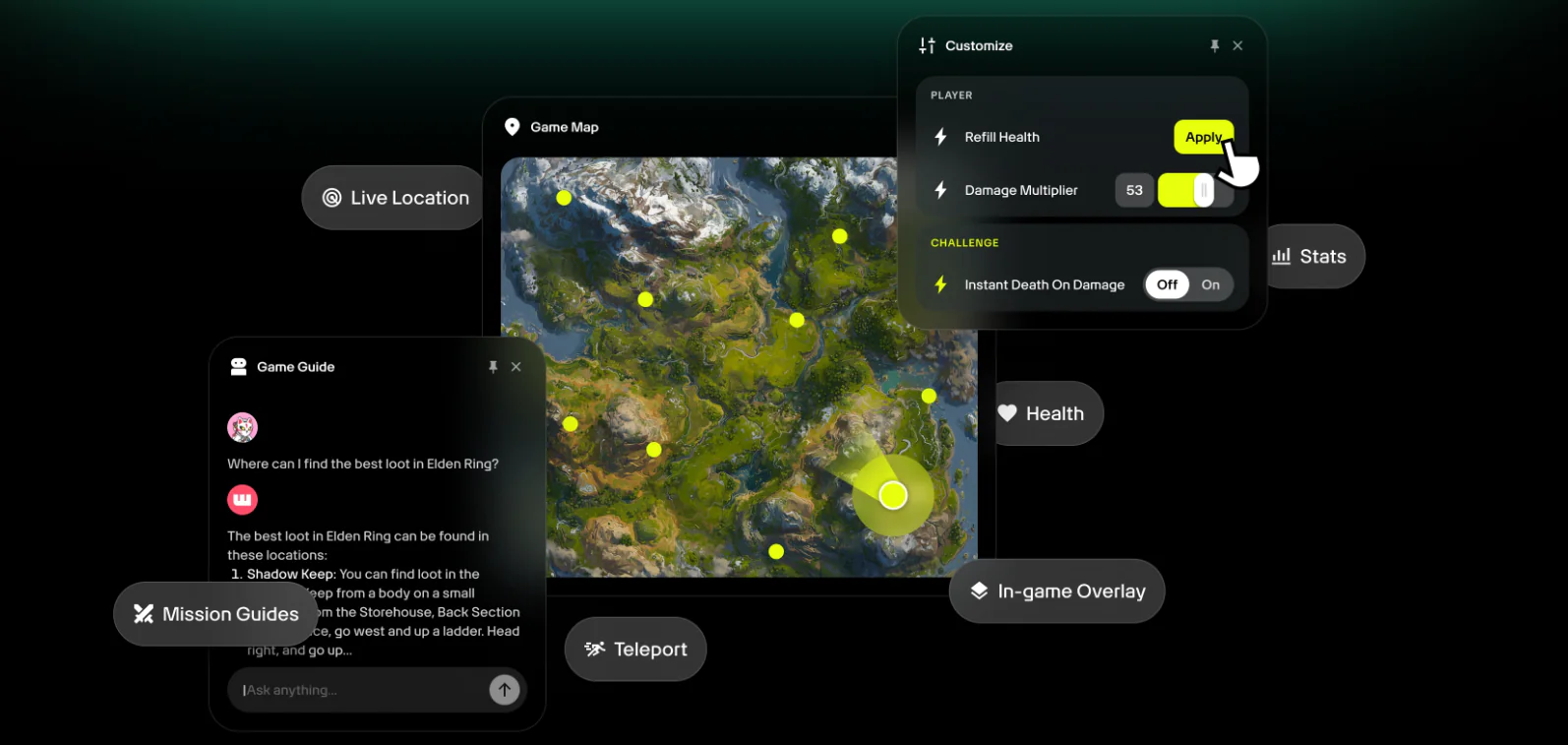Click the In-game Overlay pill

click(1056, 591)
